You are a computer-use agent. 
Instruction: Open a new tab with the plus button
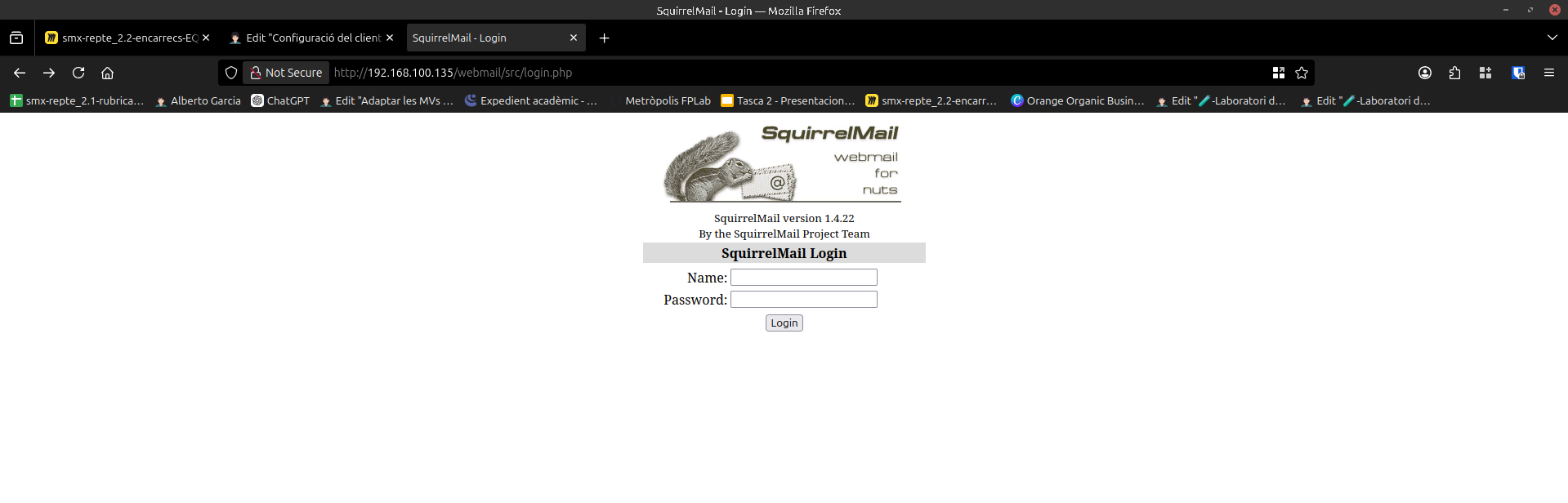tap(604, 38)
